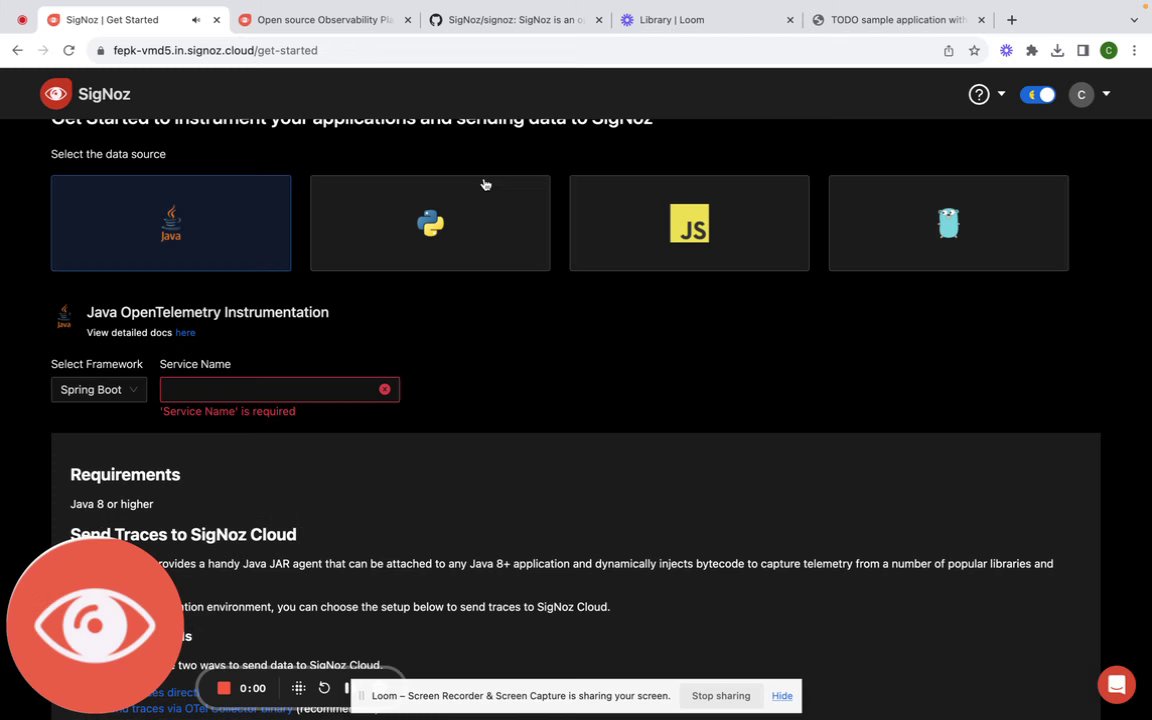Reload the page with the refresh icon
Viewport: 1152px width, 720px height.
(69, 51)
